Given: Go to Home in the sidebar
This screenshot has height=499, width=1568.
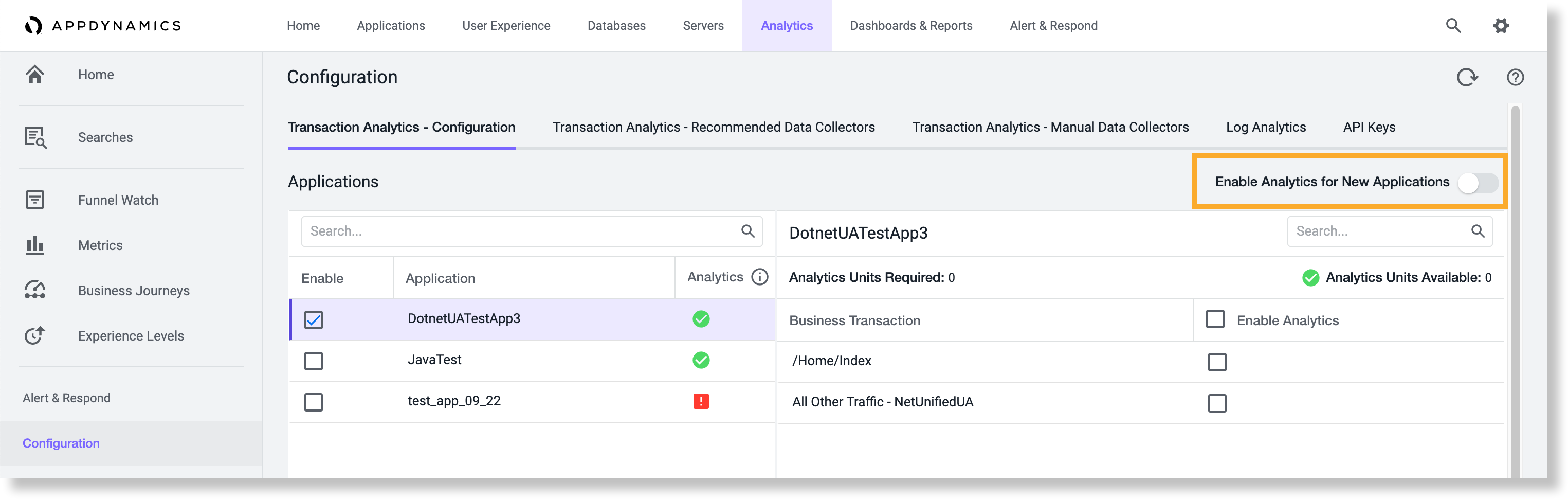Looking at the screenshot, I should pos(96,74).
